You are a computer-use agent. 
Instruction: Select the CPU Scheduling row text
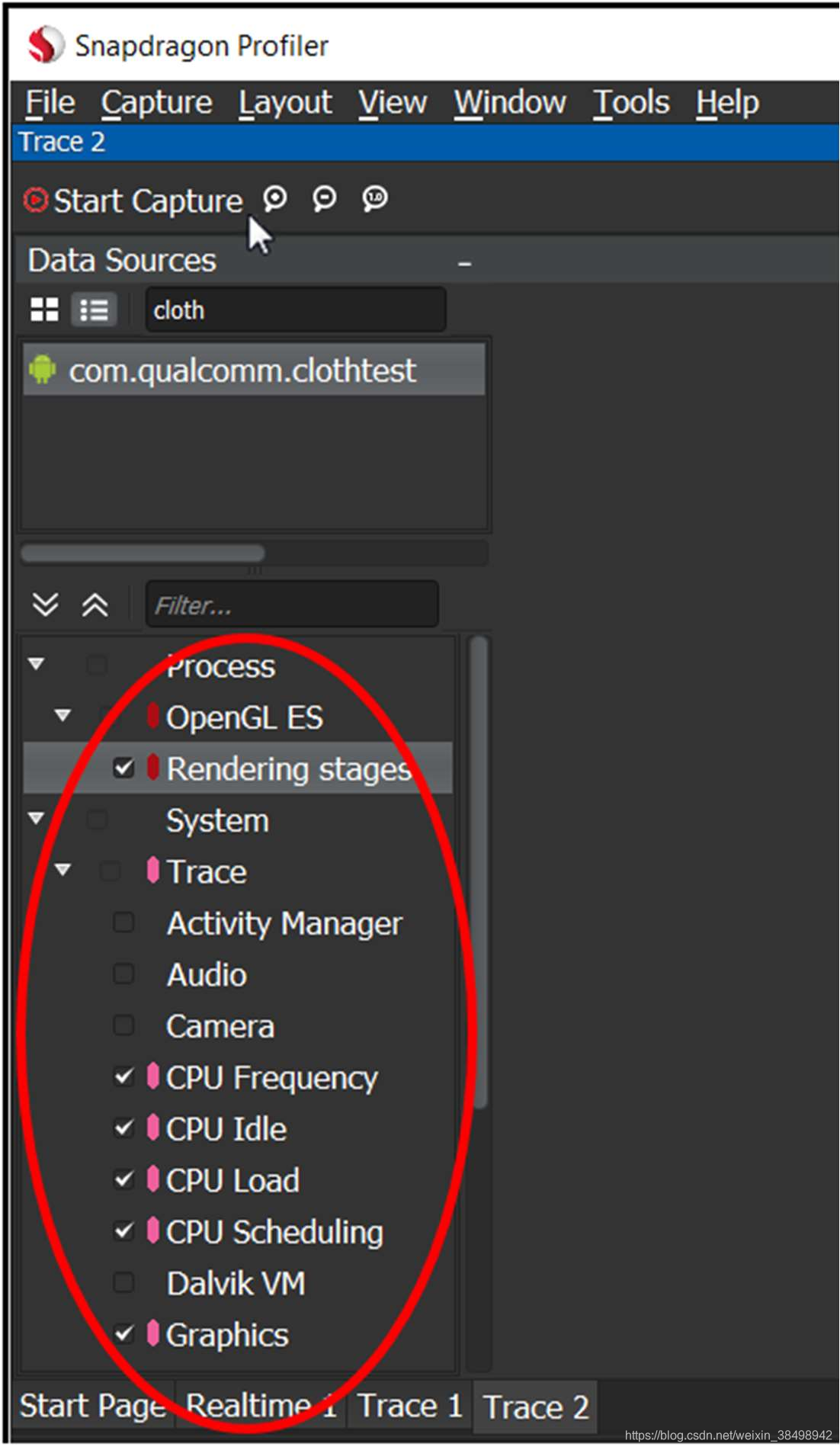click(x=274, y=1231)
